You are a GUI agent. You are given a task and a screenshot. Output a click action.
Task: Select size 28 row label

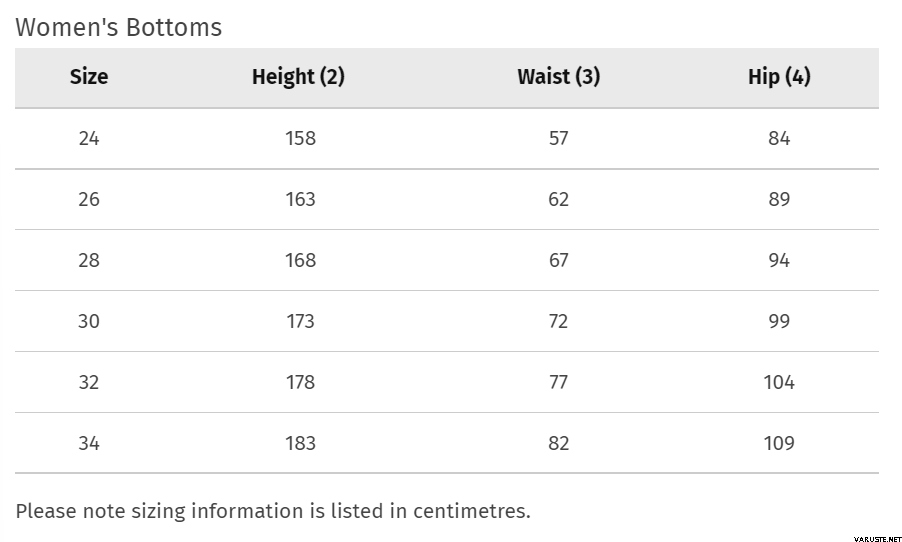[x=89, y=260]
